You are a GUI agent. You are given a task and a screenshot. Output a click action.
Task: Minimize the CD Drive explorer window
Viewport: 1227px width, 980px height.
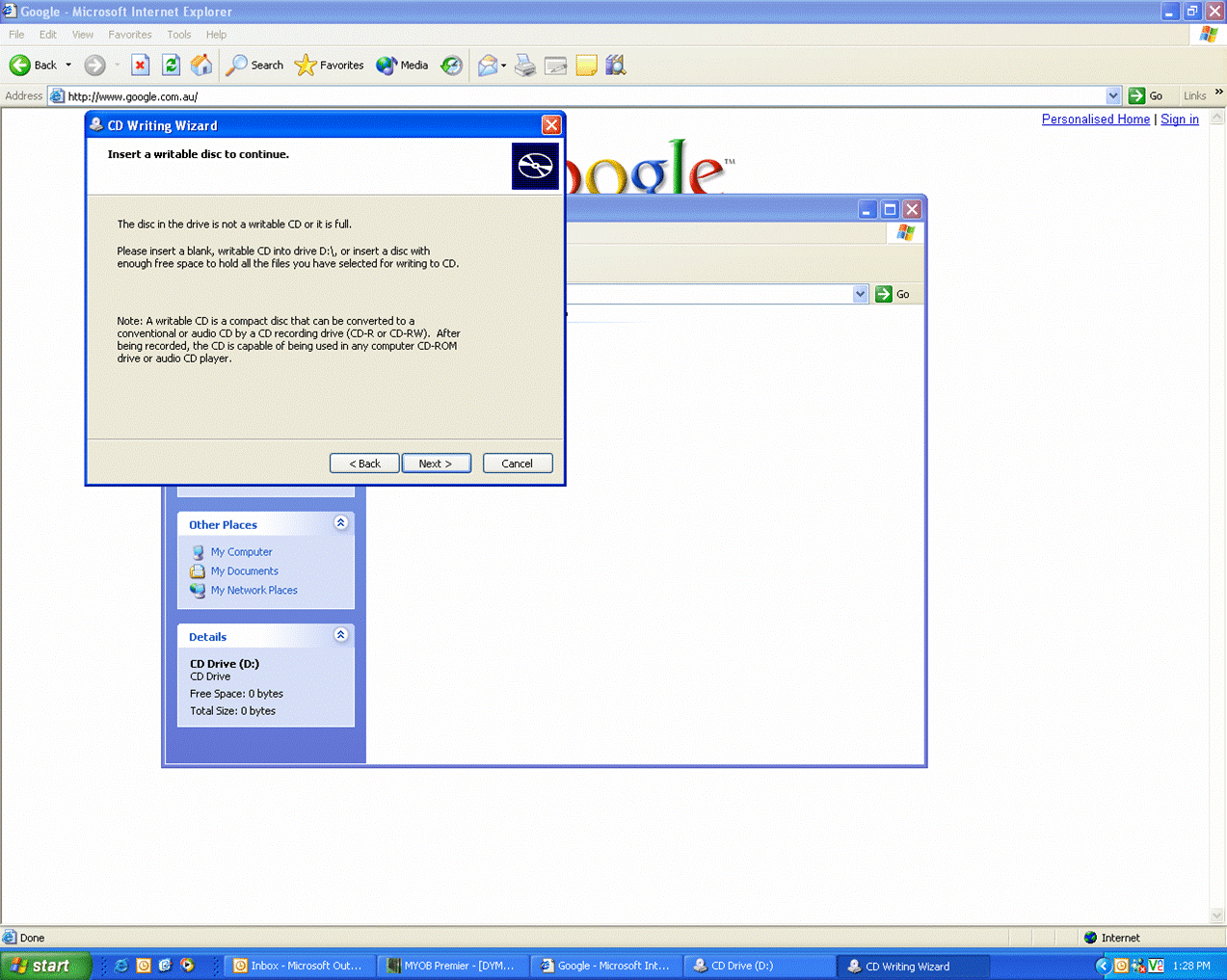[867, 209]
